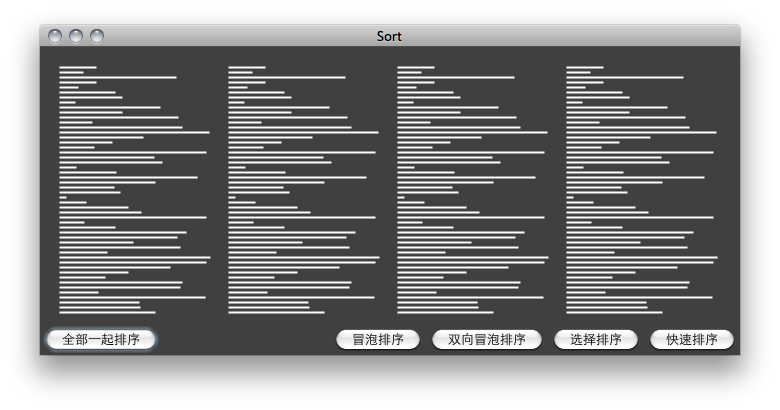The height and width of the screenshot is (410, 780).
Task: Zoom the Sort window using the third title-bar button
Action: point(97,36)
